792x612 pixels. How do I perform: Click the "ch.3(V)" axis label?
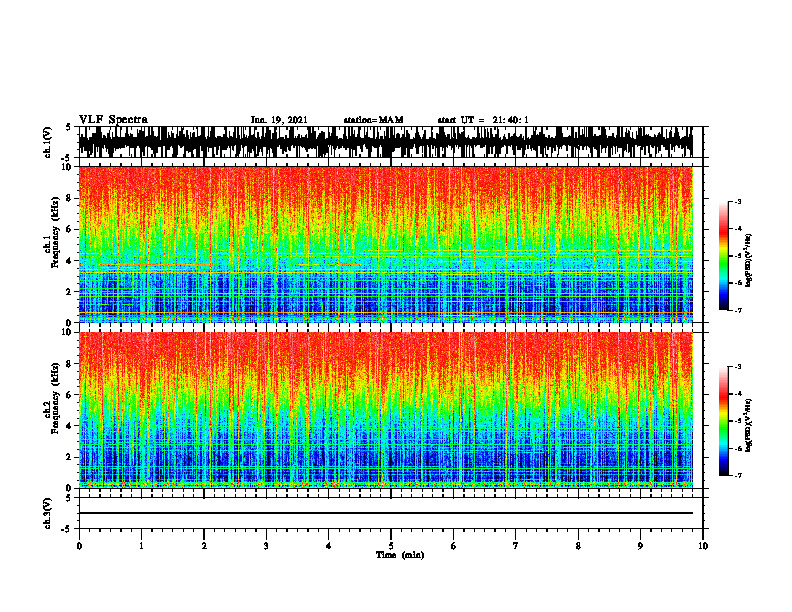[x=48, y=513]
